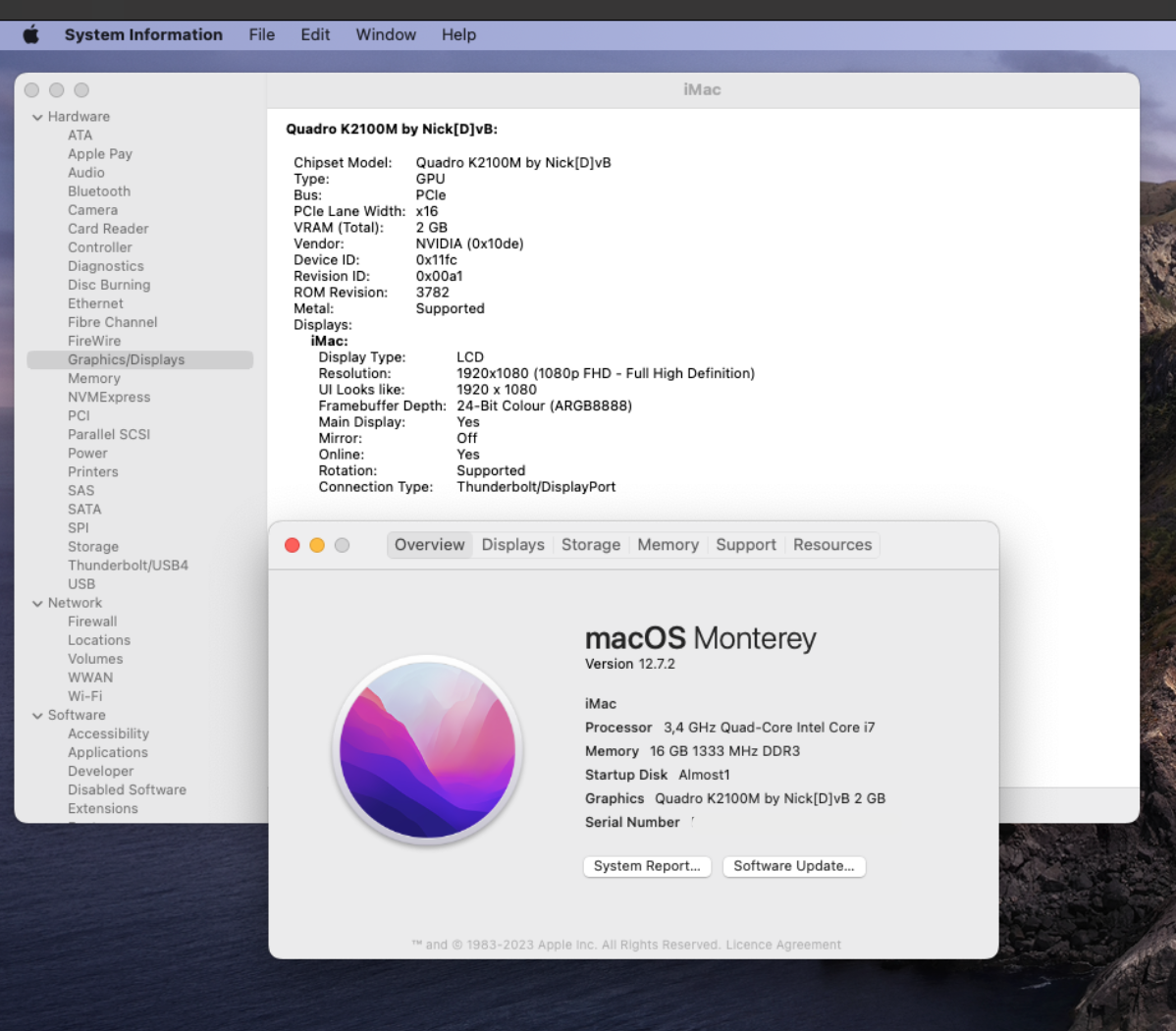Click the Chipset Model value text
The height and width of the screenshot is (1031, 1176).
click(513, 163)
